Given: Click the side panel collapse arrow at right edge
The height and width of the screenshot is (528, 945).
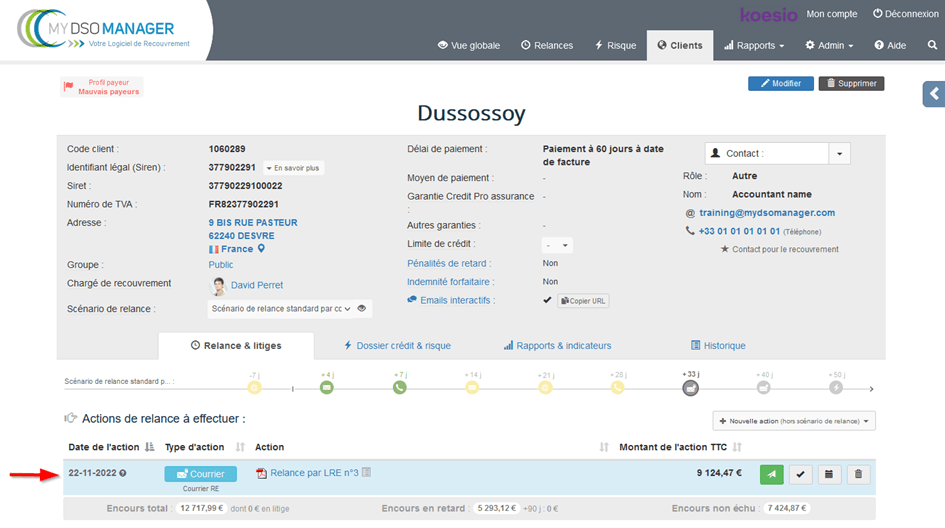Looking at the screenshot, I should point(933,94).
